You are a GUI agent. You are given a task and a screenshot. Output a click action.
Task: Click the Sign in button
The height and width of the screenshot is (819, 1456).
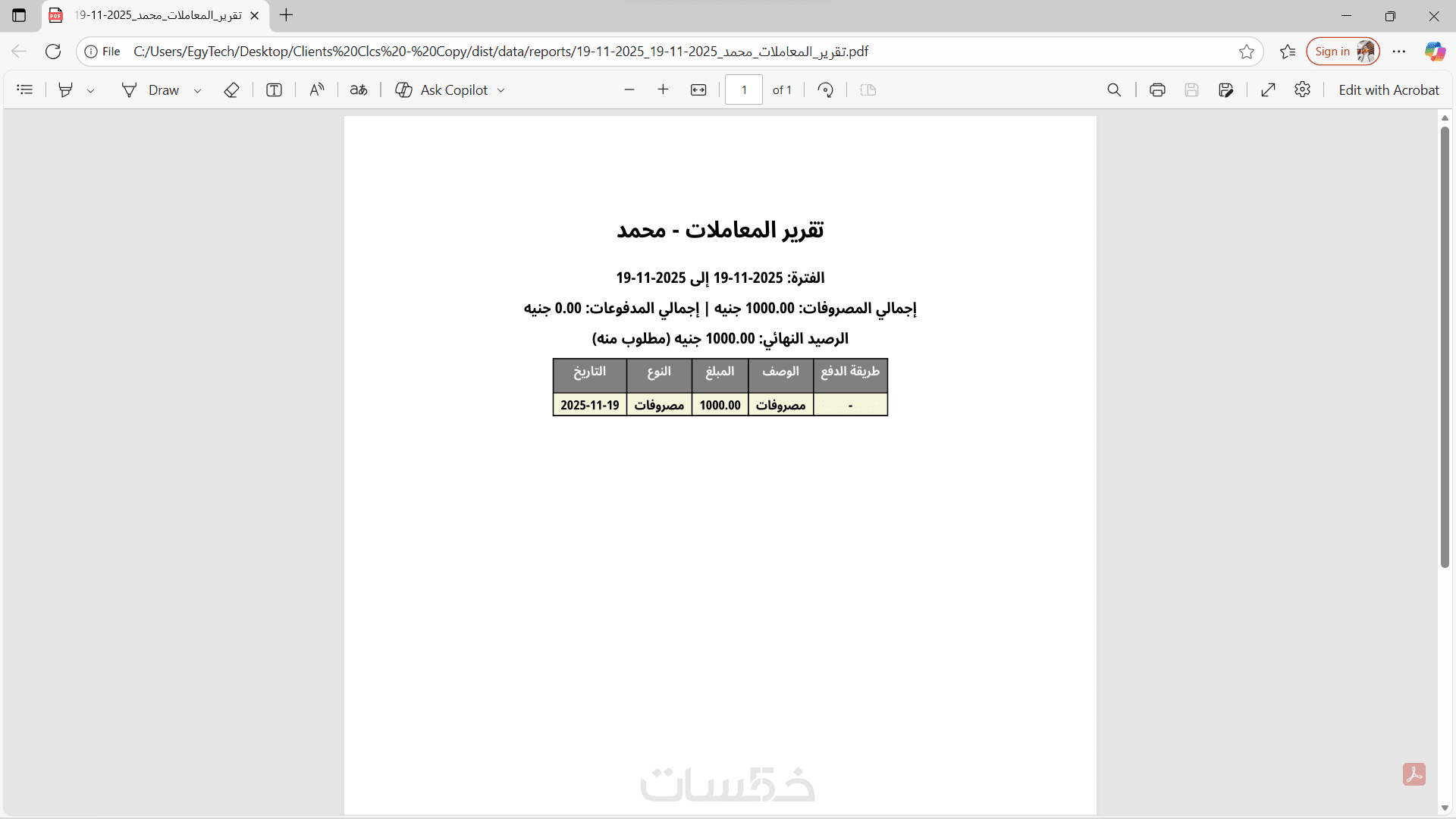click(1332, 52)
